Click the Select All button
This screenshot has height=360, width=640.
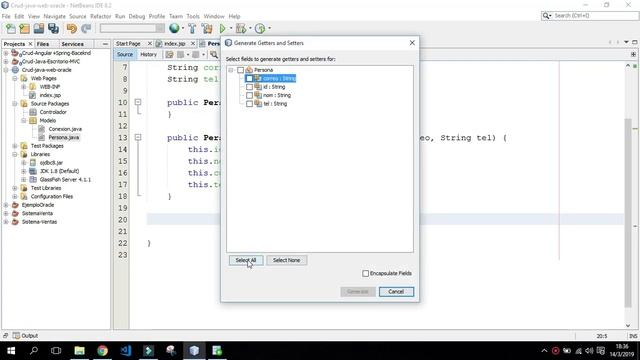[246, 260]
